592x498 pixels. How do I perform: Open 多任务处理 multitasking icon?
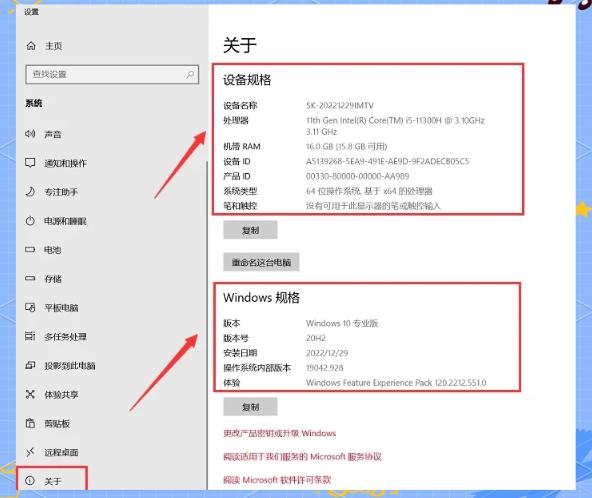[30, 336]
